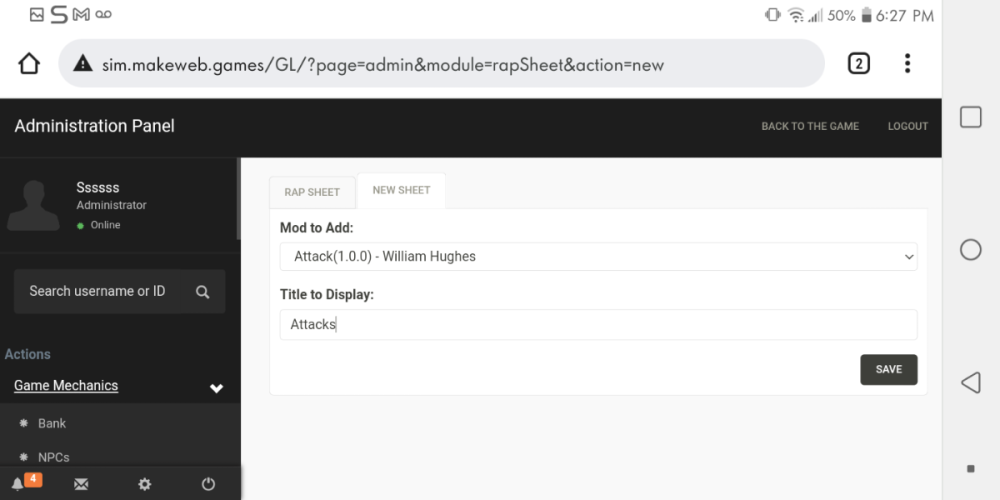
Task: Open the Mod to Add dropdown
Action: 598,257
